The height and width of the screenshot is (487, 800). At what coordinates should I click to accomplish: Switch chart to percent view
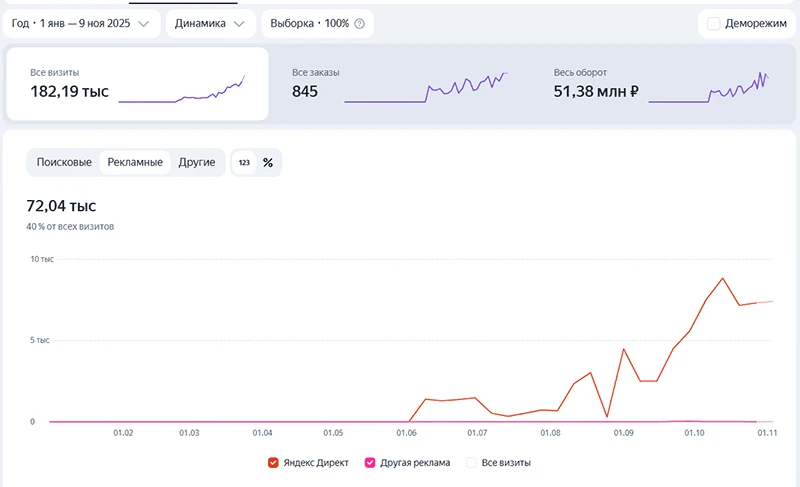tap(268, 162)
